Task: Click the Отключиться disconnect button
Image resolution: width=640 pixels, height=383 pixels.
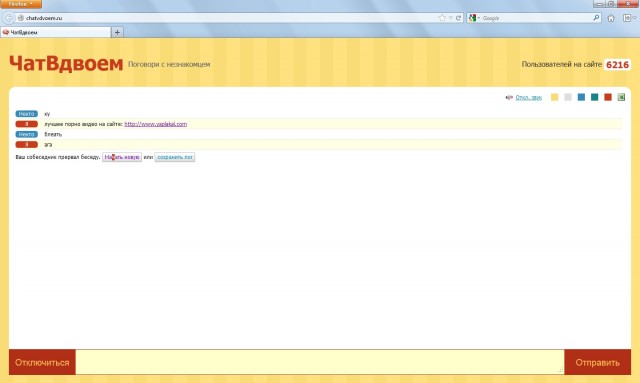Action: [42, 362]
